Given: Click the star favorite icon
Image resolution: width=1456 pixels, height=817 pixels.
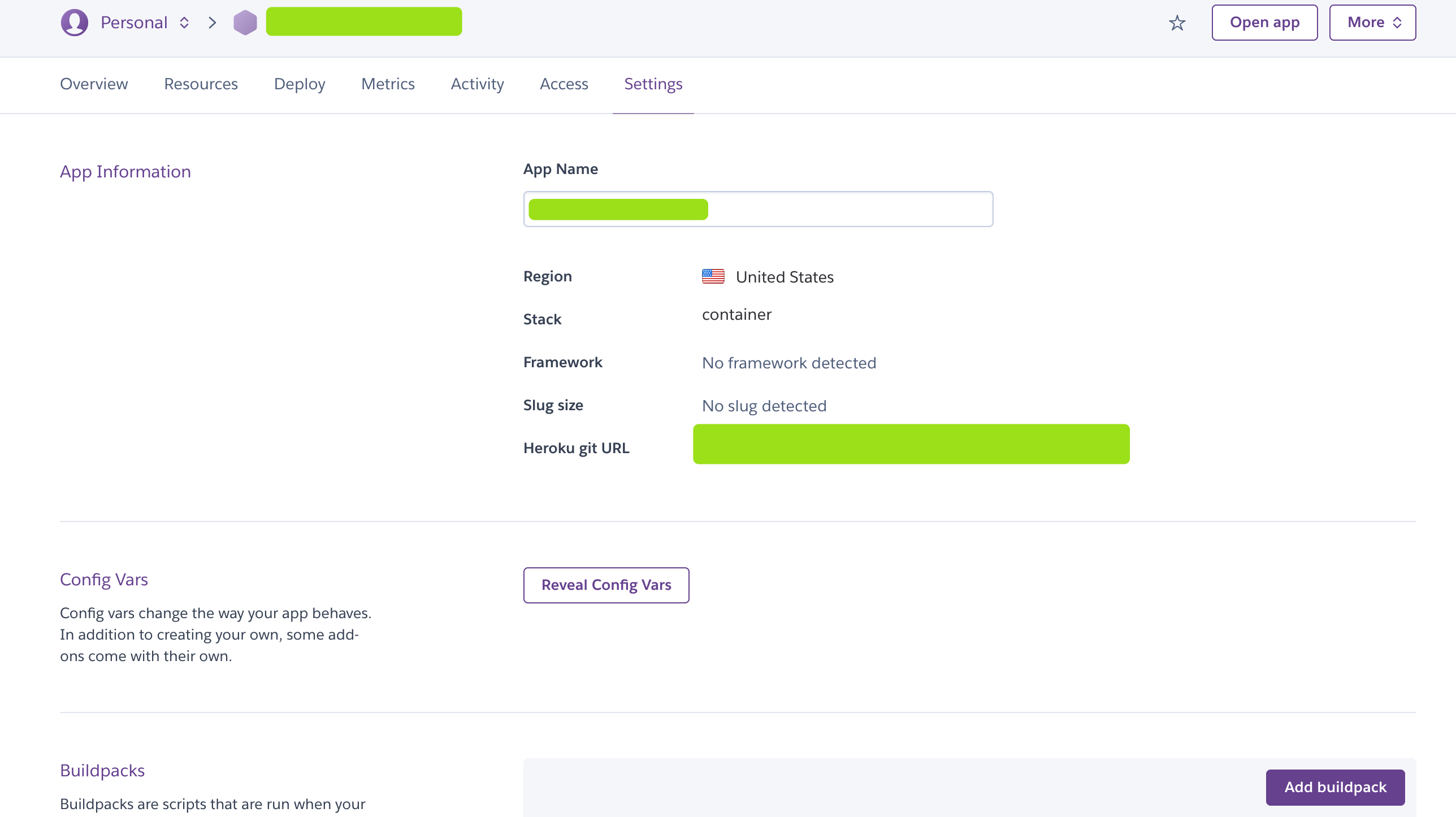Looking at the screenshot, I should pos(1177,23).
